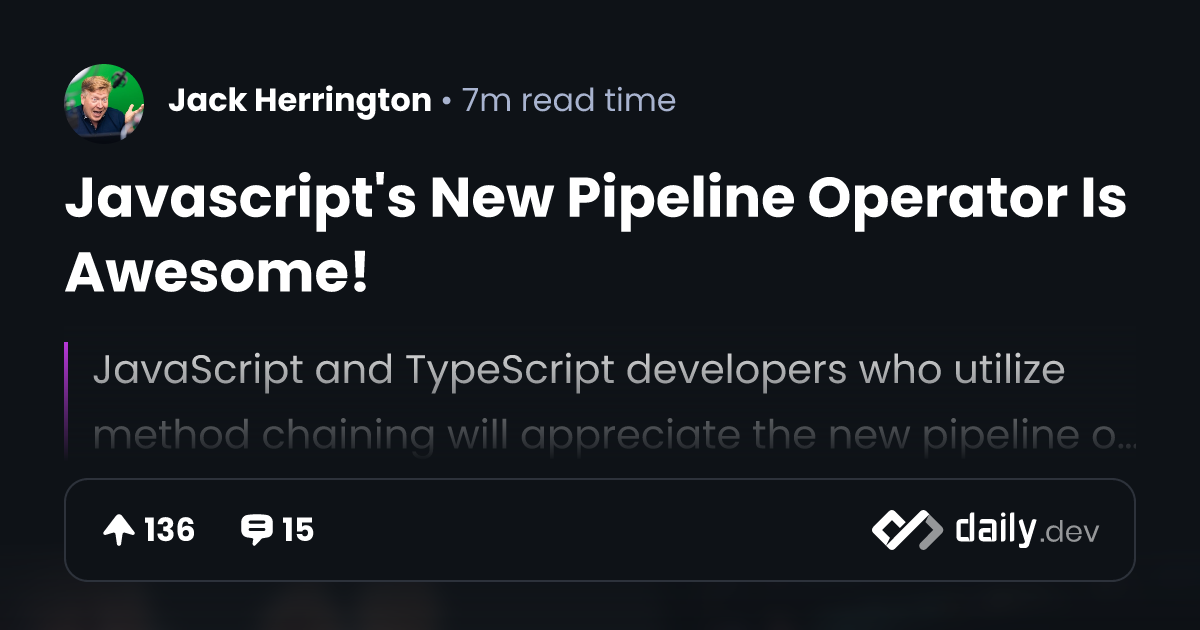
Task: Click the dot separator before read time
Action: click(x=446, y=102)
